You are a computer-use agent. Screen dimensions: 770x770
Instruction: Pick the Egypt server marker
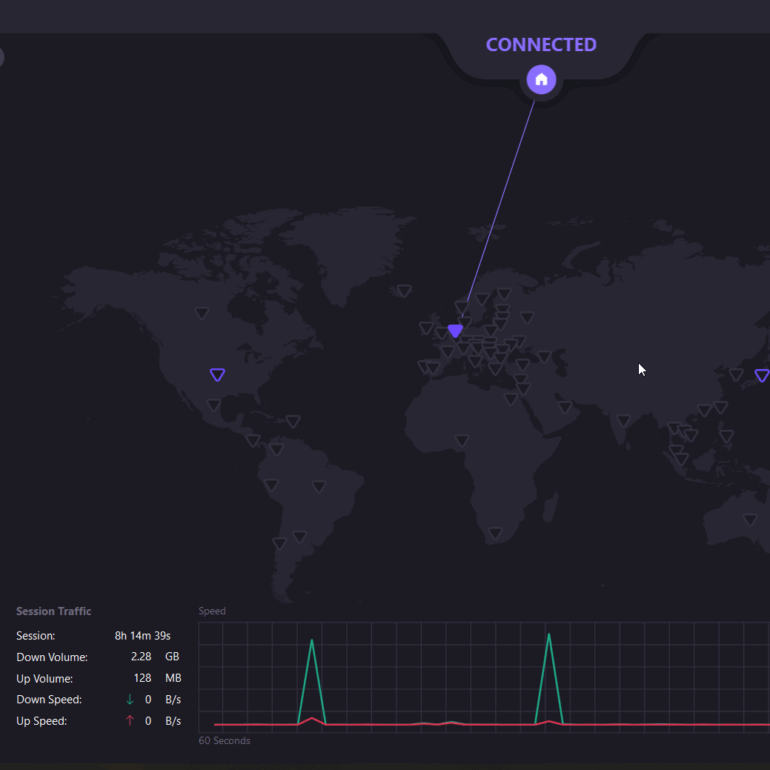511,399
